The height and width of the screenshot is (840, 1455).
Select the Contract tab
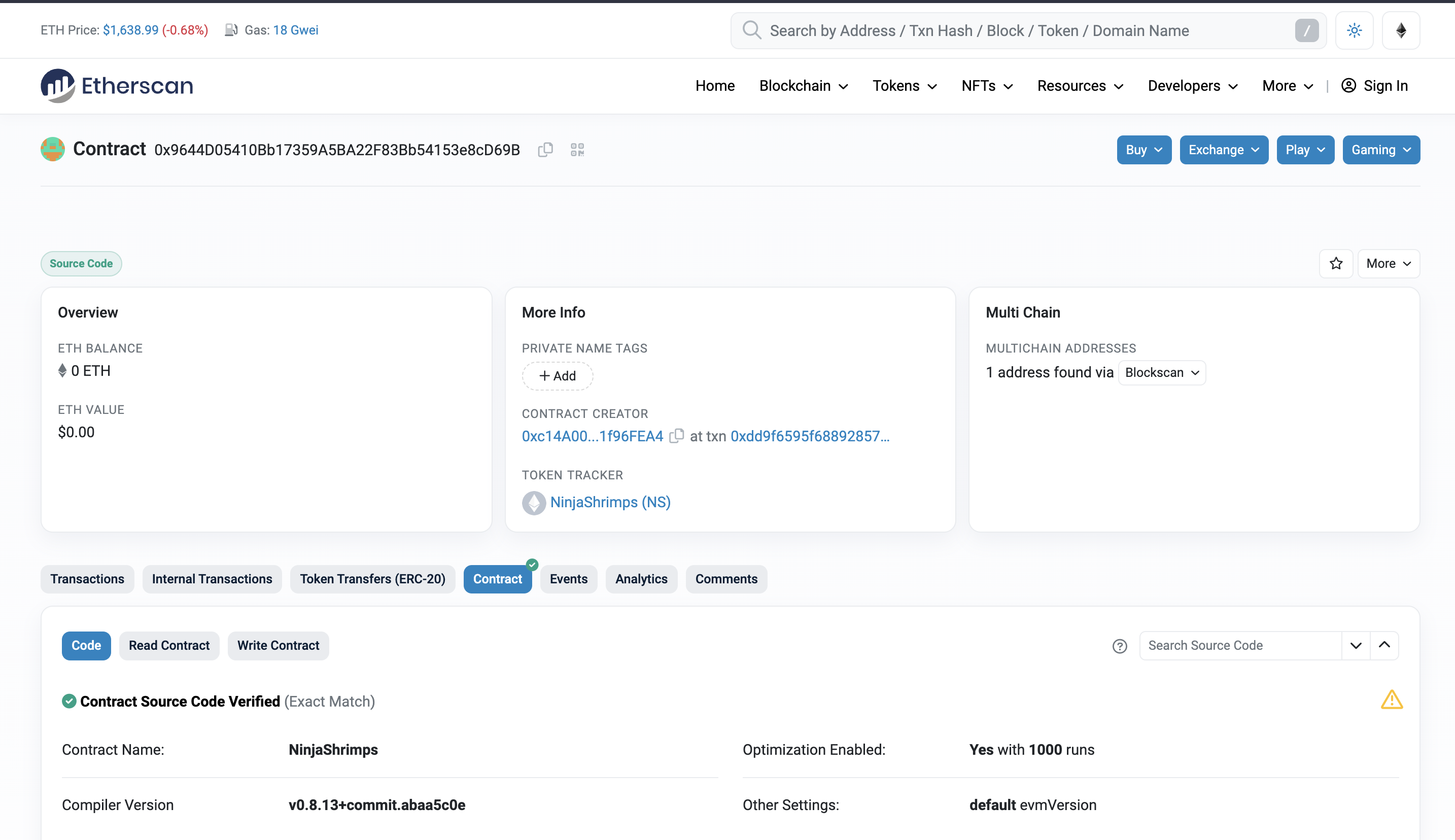click(x=497, y=579)
